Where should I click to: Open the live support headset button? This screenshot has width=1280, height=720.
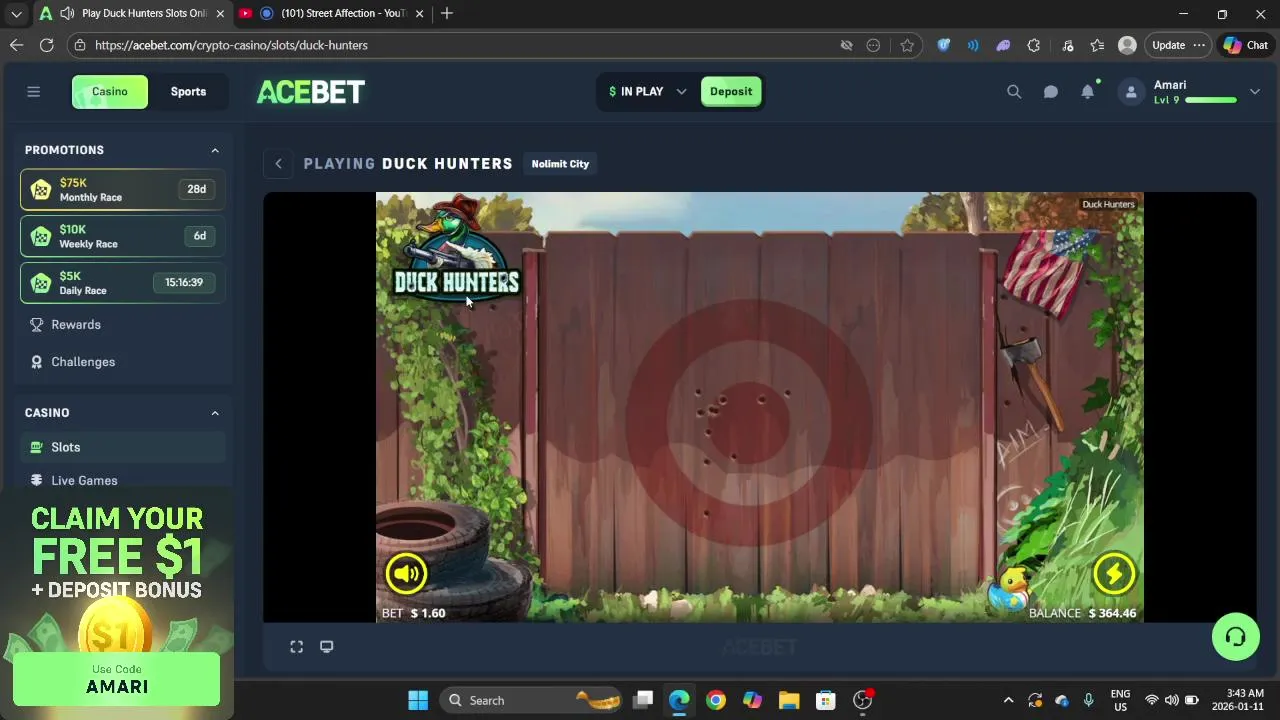pos(1235,637)
